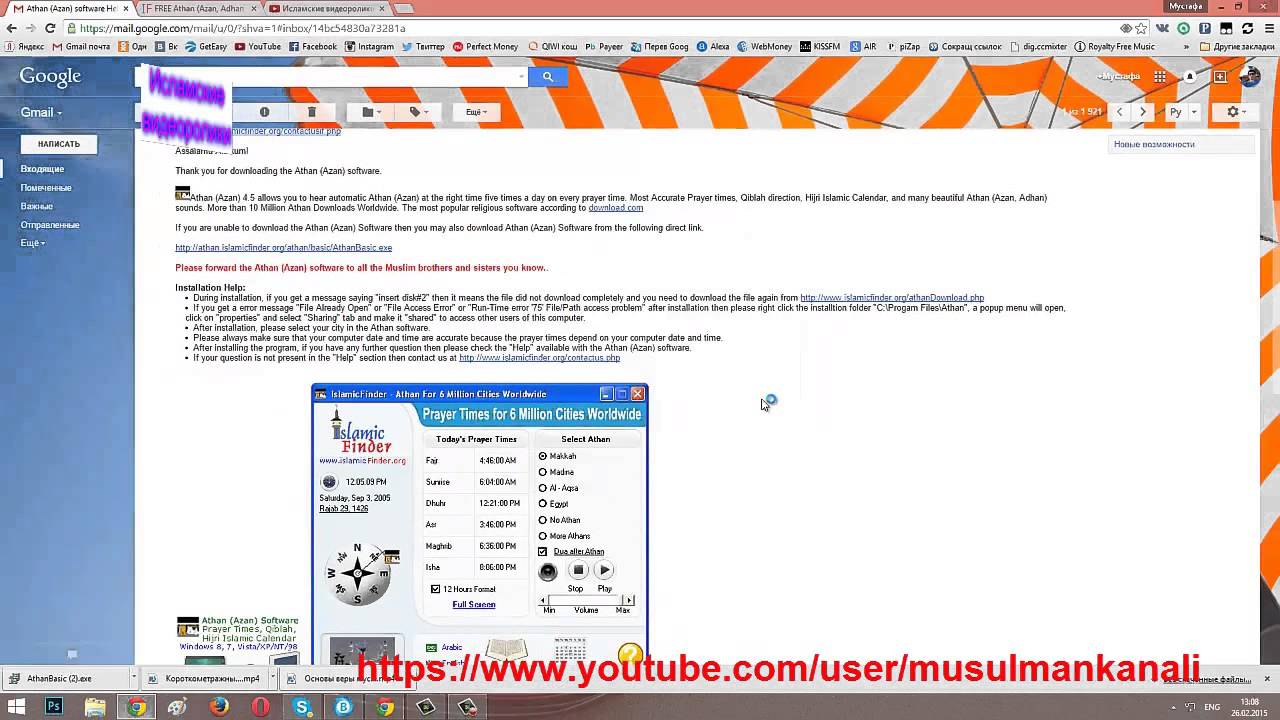Open the AthanBasic.exe direct download link
This screenshot has height=720, width=1280.
283,248
